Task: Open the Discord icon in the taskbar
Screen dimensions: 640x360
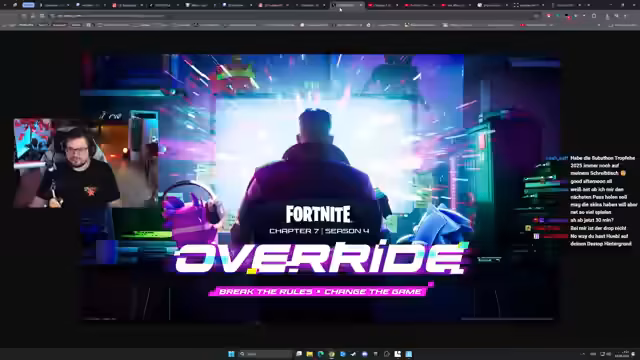Action: 364,354
